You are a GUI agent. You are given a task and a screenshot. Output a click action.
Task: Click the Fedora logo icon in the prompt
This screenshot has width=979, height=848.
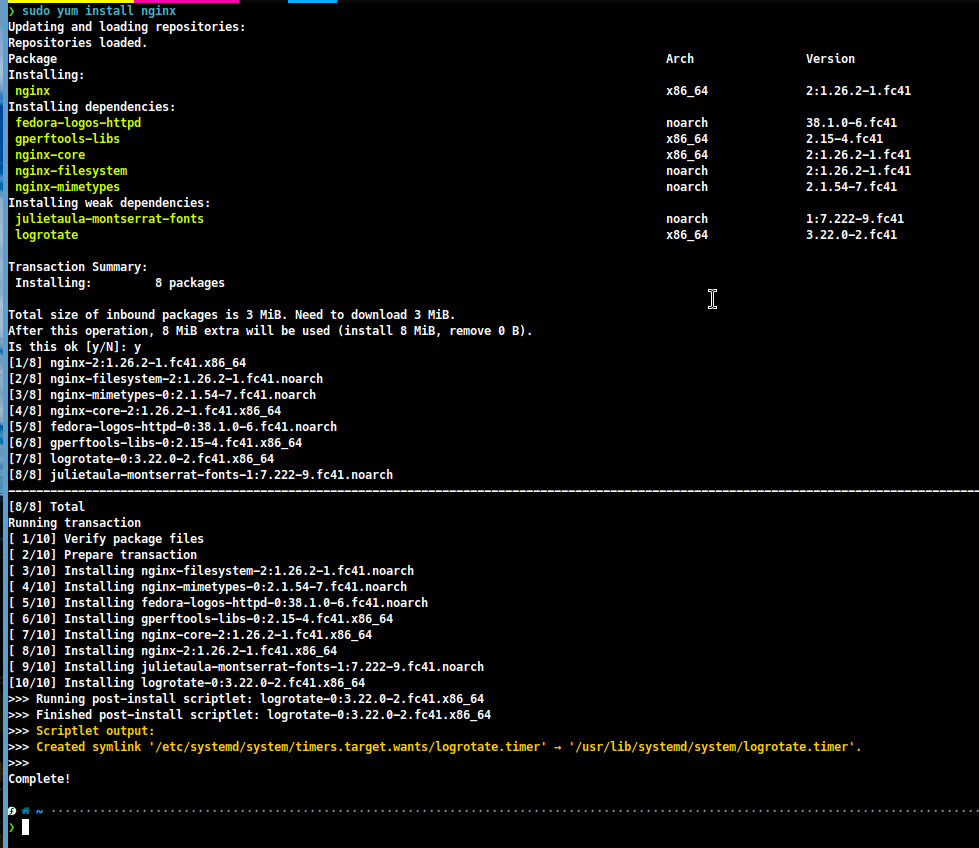12,811
